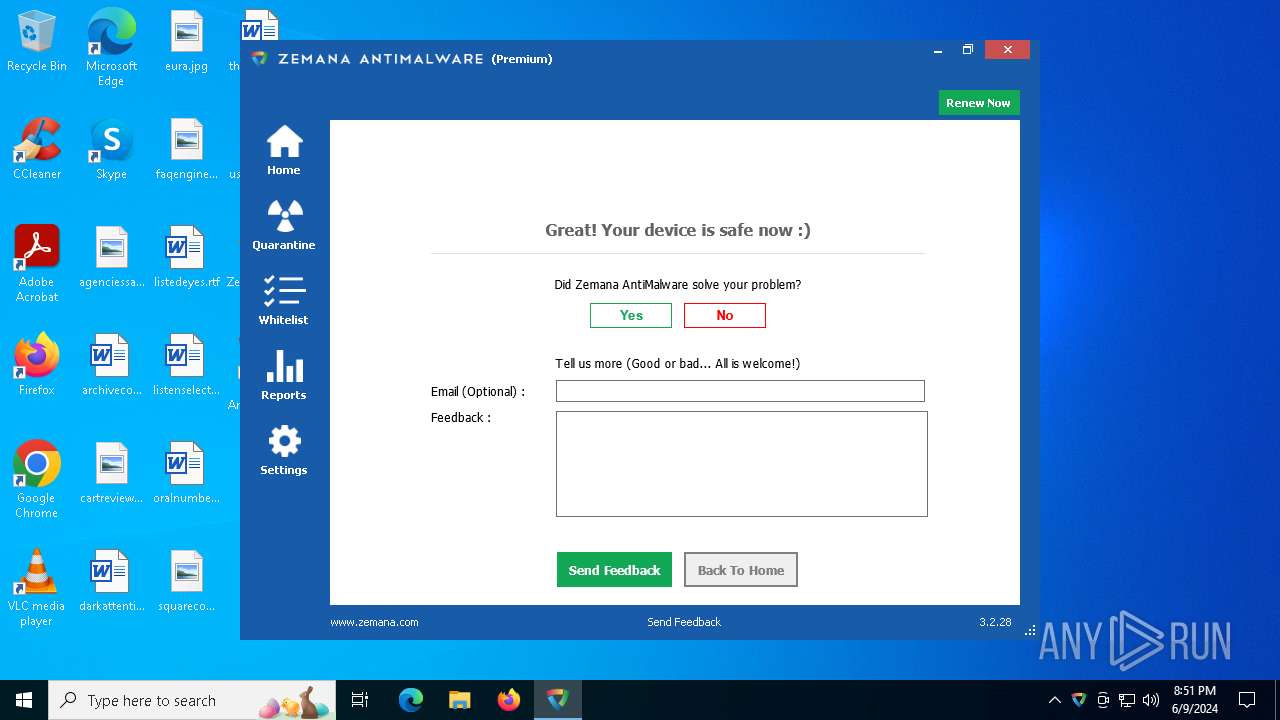
Task: Close the Zemana AntiMalware window
Action: pyautogui.click(x=1007, y=50)
